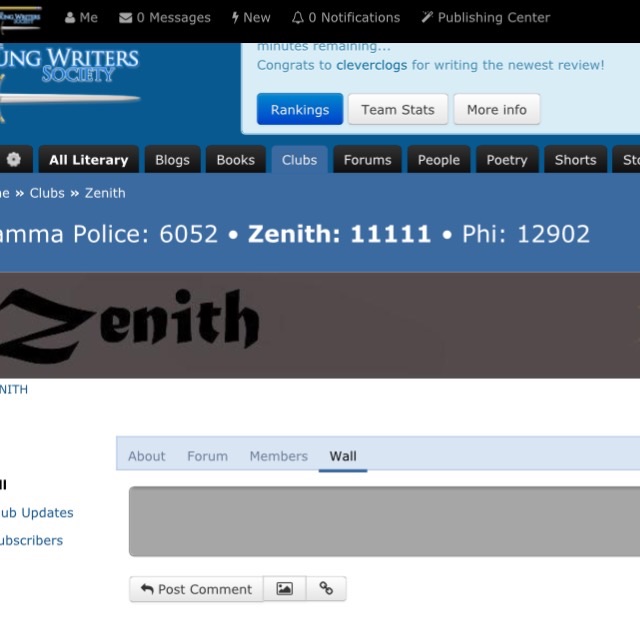Click in the wall comment text box
Screen dimensions: 640x619
pyautogui.click(x=384, y=521)
